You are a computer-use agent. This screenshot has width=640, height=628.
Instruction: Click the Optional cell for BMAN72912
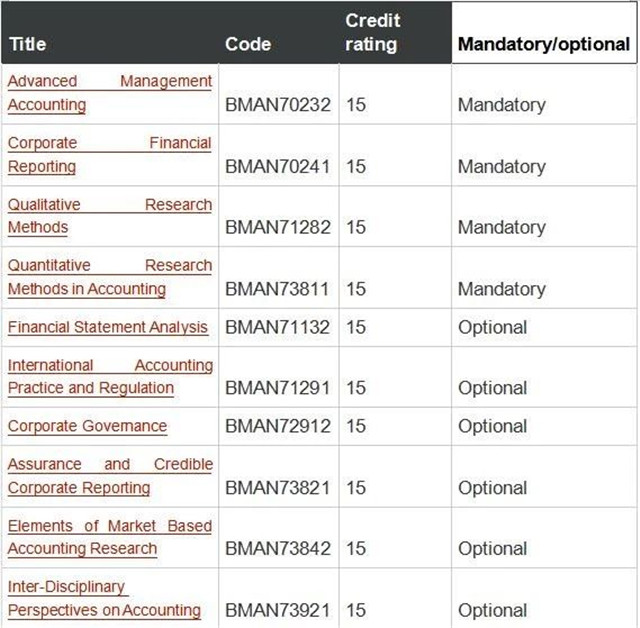point(492,426)
